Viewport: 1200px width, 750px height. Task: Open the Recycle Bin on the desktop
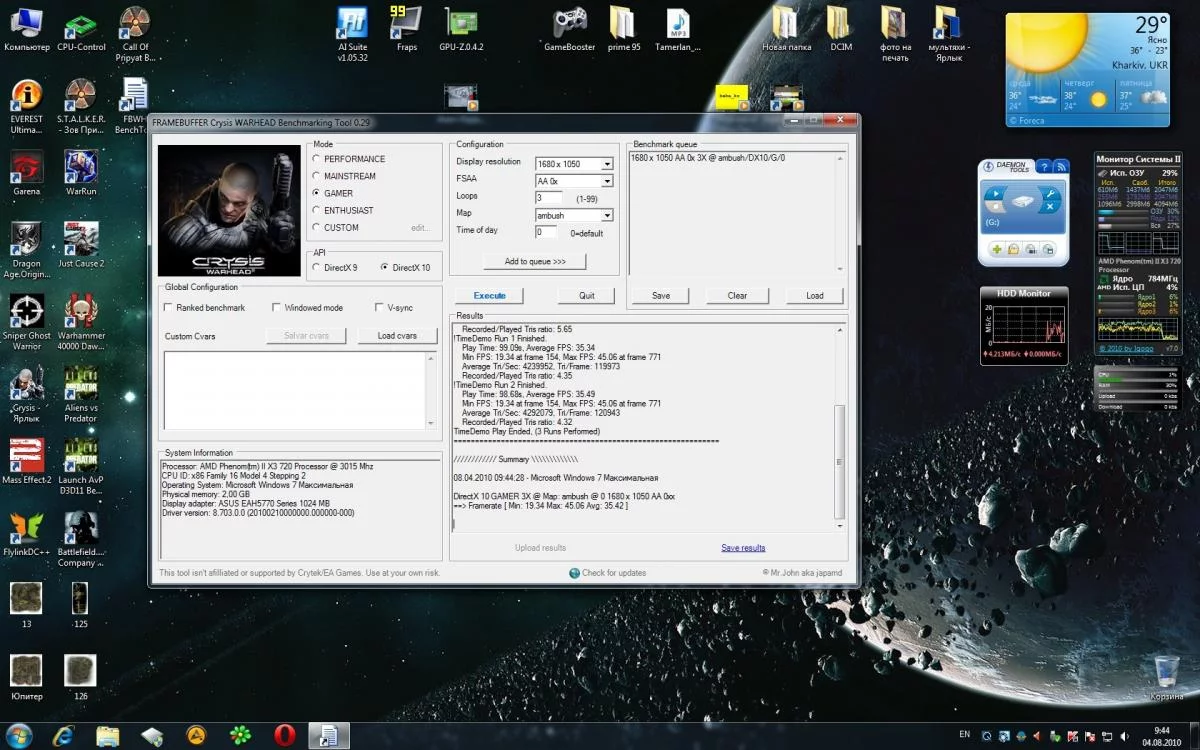click(1166, 672)
